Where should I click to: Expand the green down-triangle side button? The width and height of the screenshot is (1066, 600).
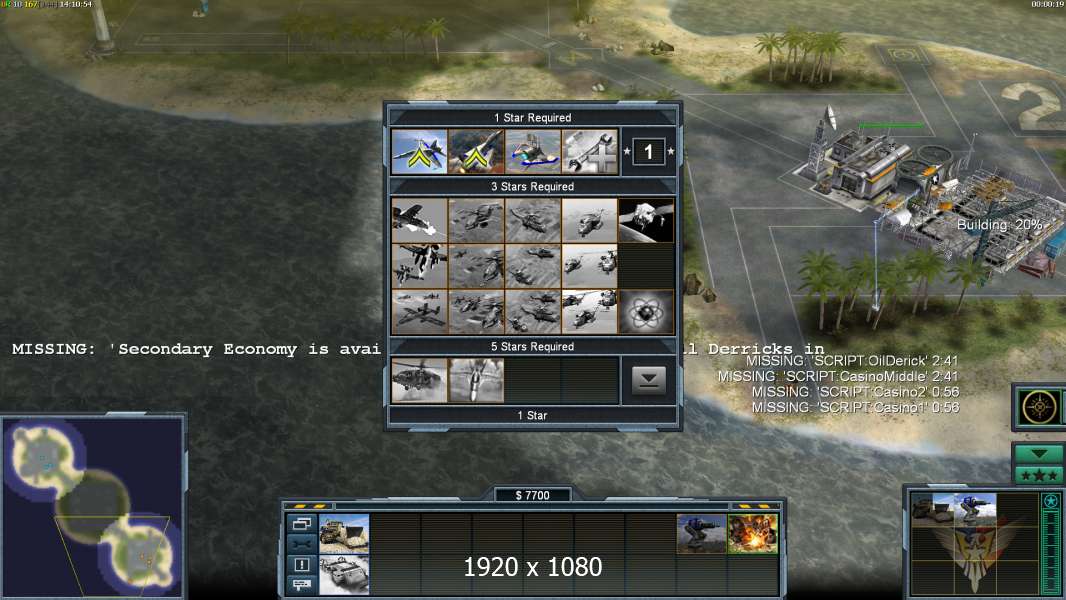(1038, 453)
